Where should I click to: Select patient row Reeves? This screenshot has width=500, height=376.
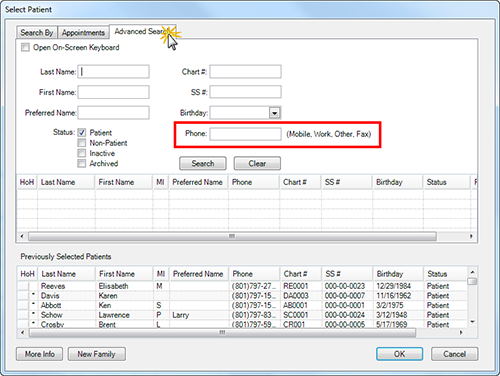point(242,286)
